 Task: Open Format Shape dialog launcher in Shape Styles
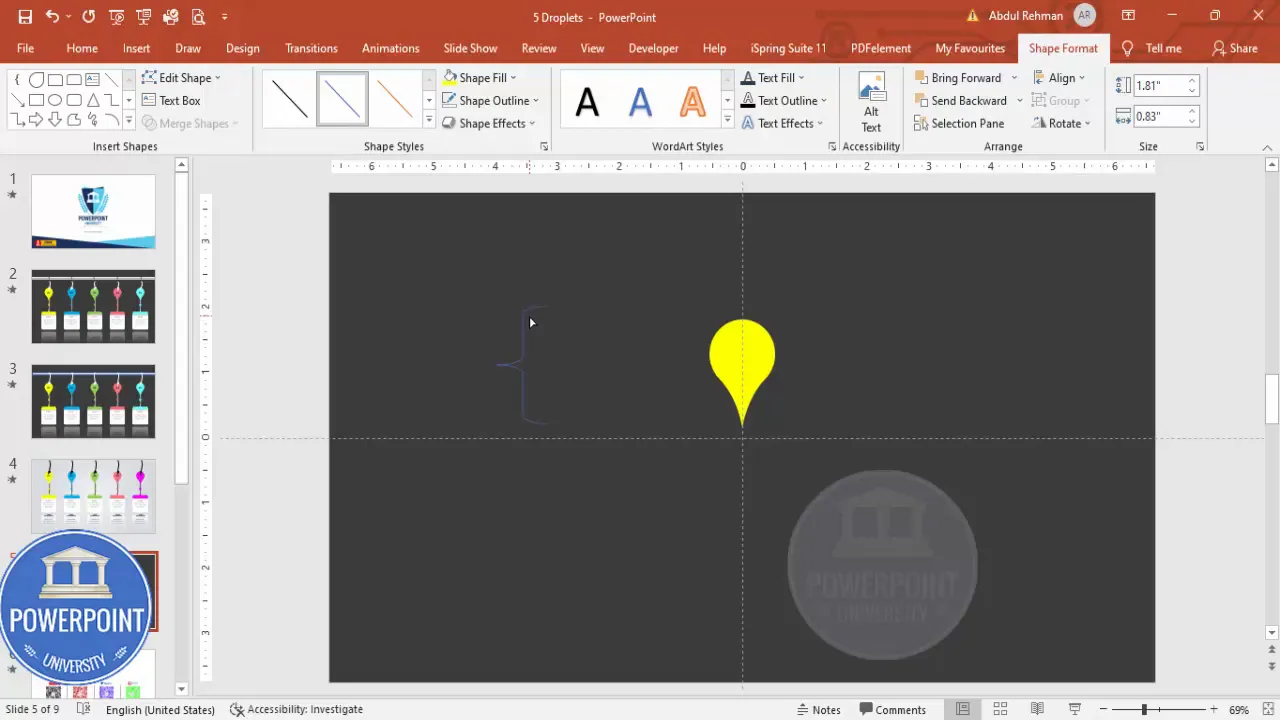tap(544, 146)
